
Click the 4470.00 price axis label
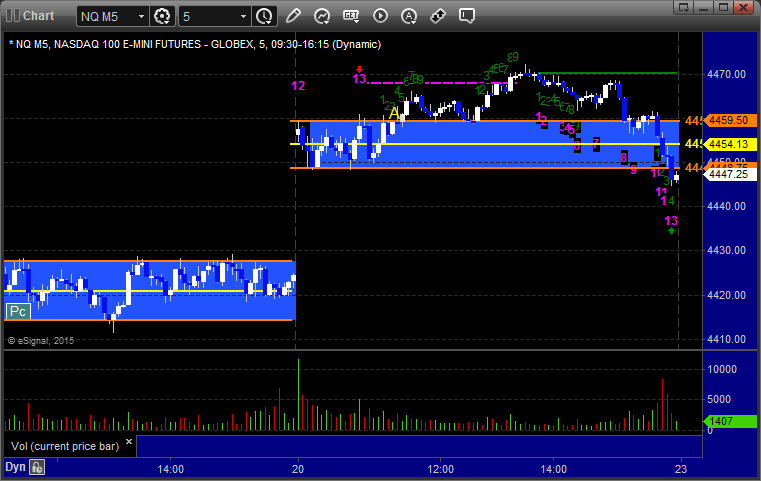tap(727, 74)
